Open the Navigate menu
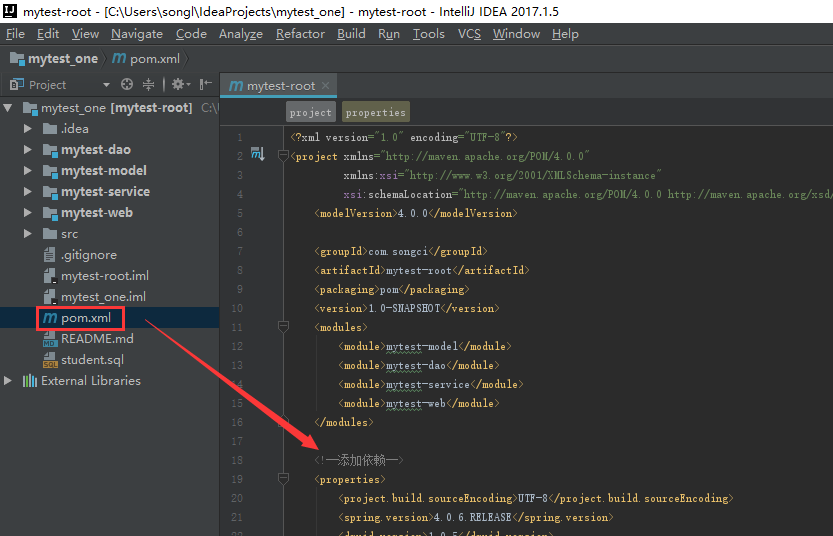Image resolution: width=833 pixels, height=536 pixels. 137,34
